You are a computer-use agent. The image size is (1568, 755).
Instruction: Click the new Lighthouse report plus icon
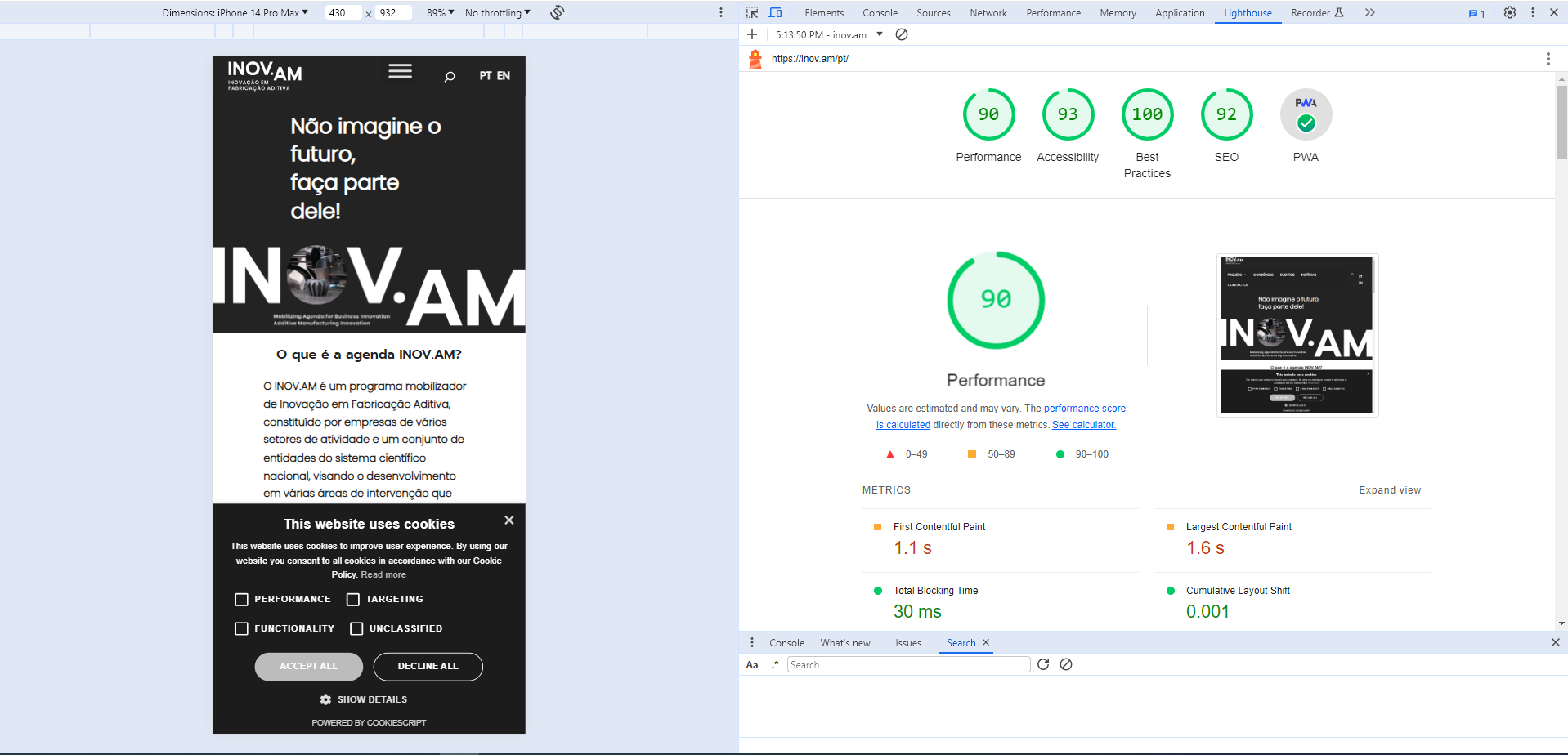point(752,34)
